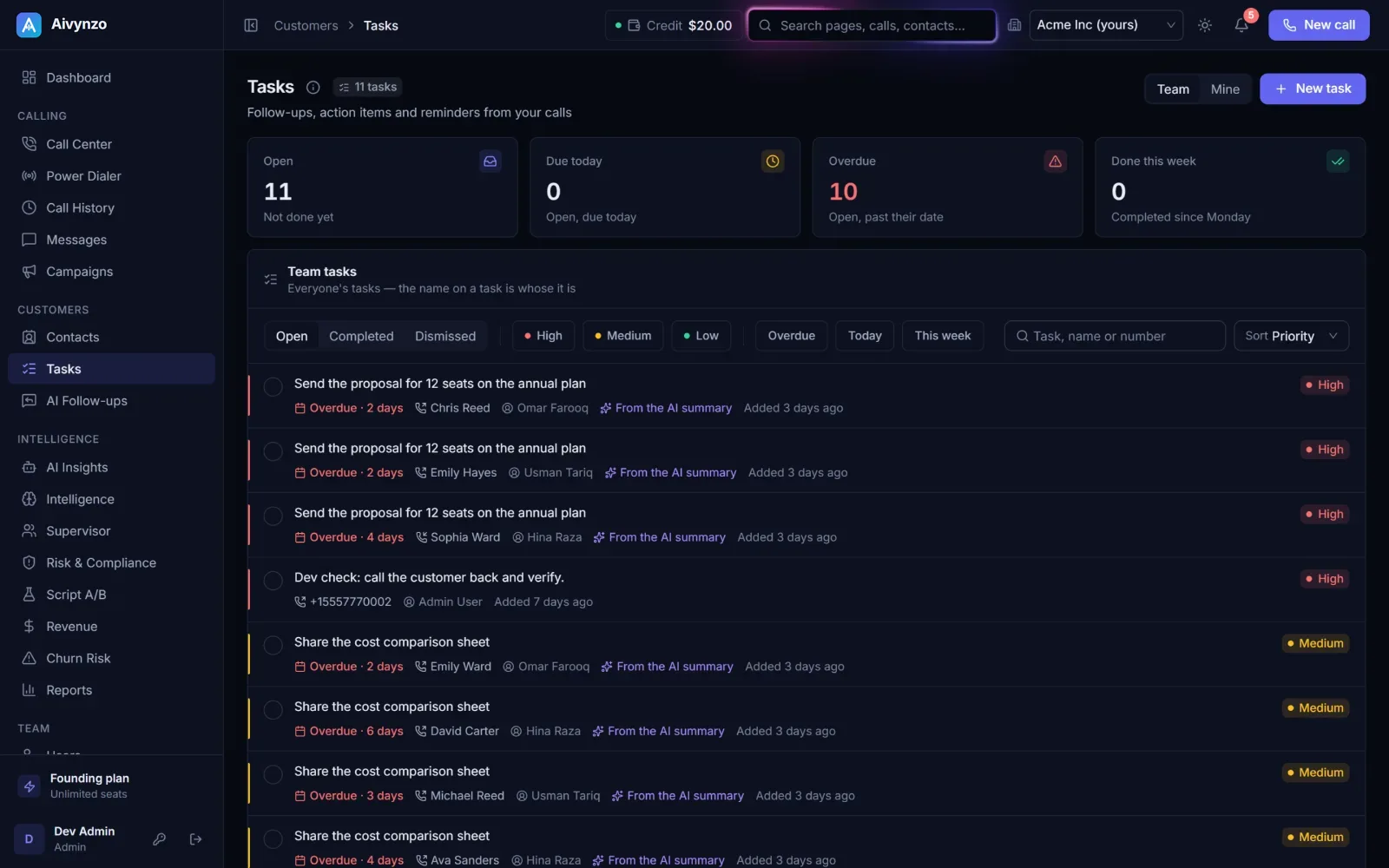Viewport: 1389px width, 868px height.
Task: Mark Sophia Ward proposal task complete
Action: [x=273, y=516]
